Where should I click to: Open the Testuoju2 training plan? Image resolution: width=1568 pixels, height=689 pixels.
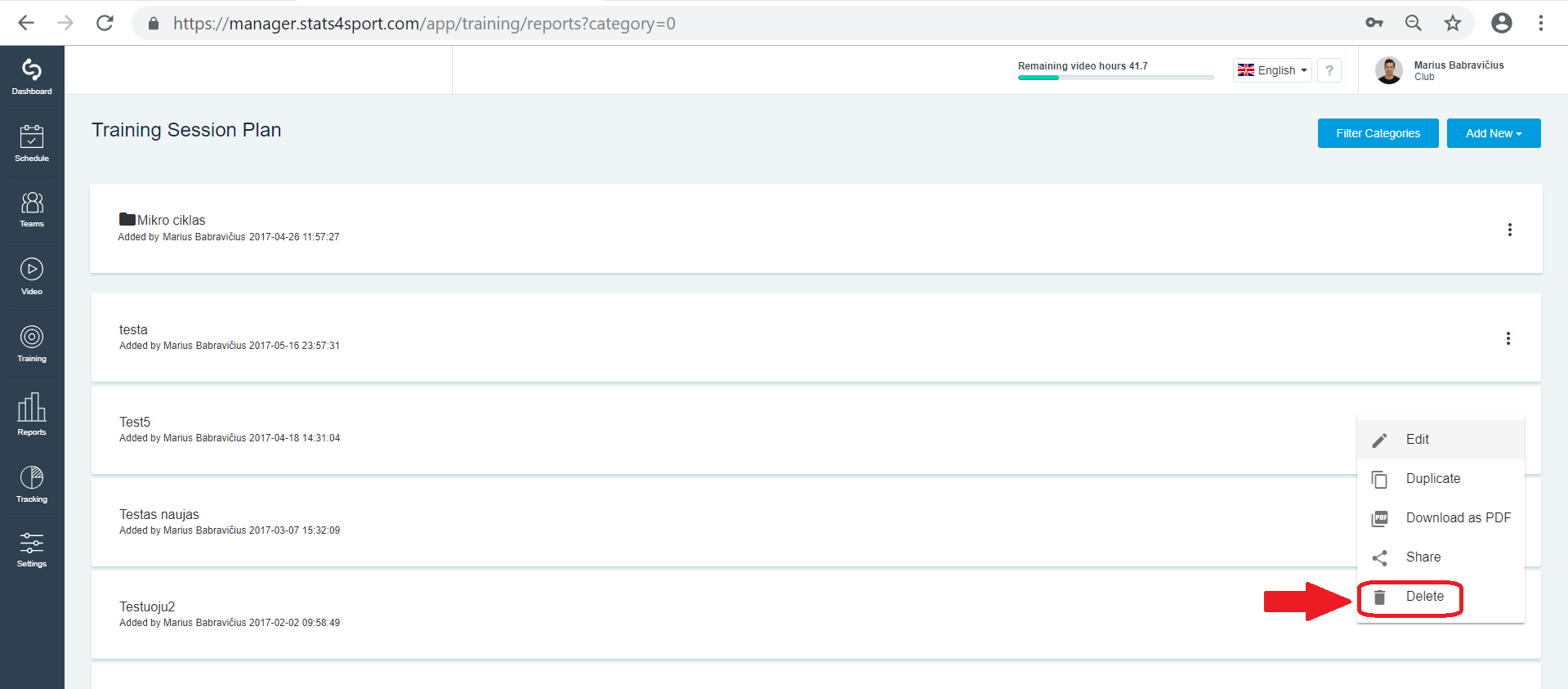pos(147,606)
